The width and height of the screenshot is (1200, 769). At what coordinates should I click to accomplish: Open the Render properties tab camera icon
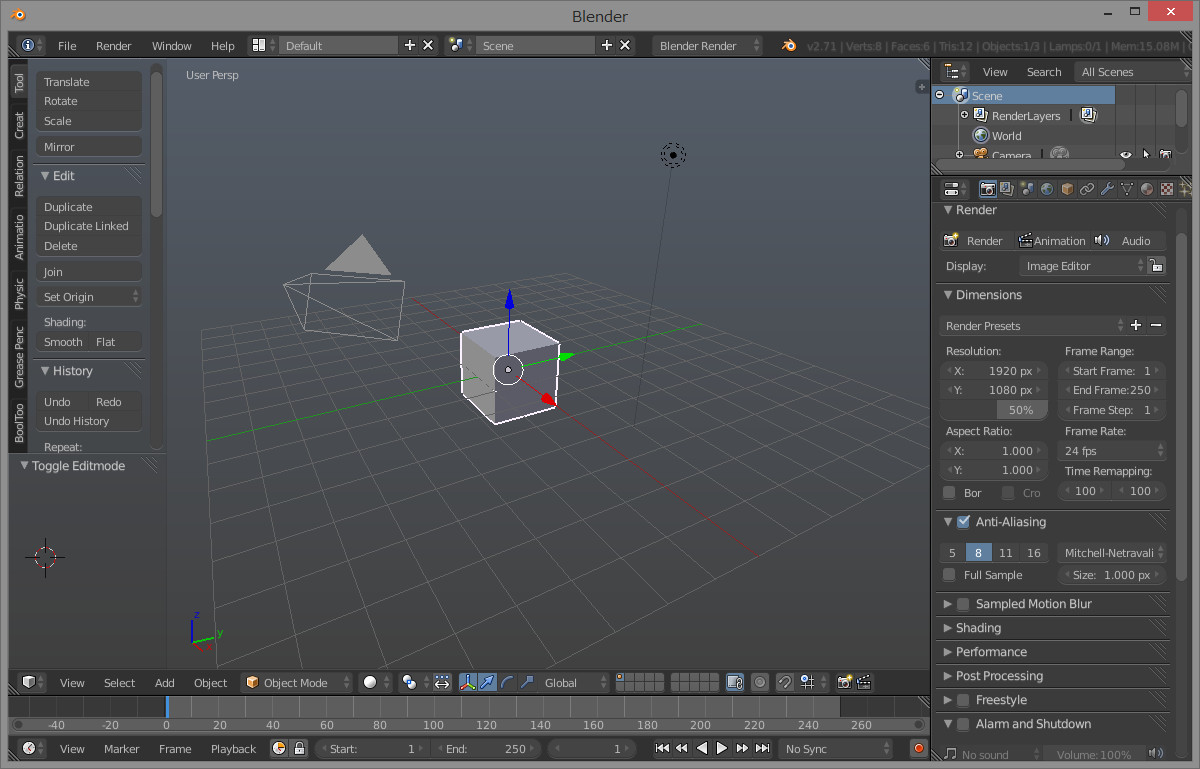pyautogui.click(x=987, y=188)
